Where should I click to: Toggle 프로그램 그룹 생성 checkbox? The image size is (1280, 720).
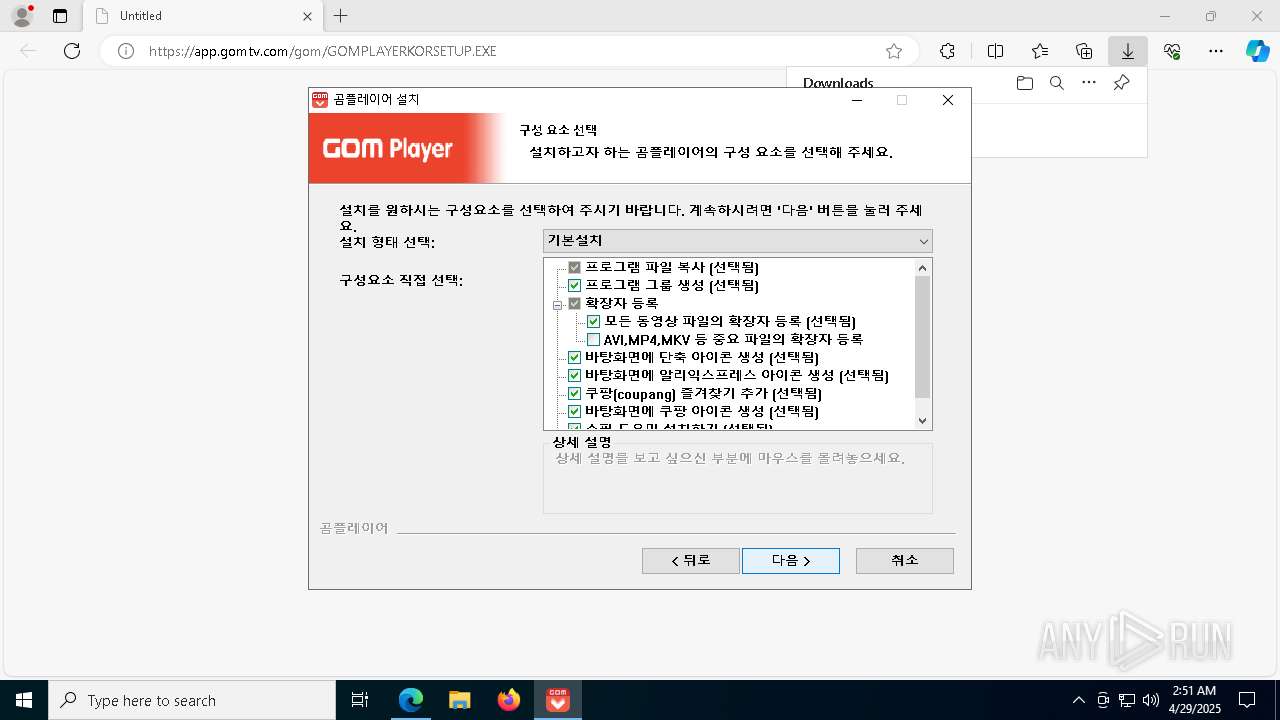pos(574,286)
